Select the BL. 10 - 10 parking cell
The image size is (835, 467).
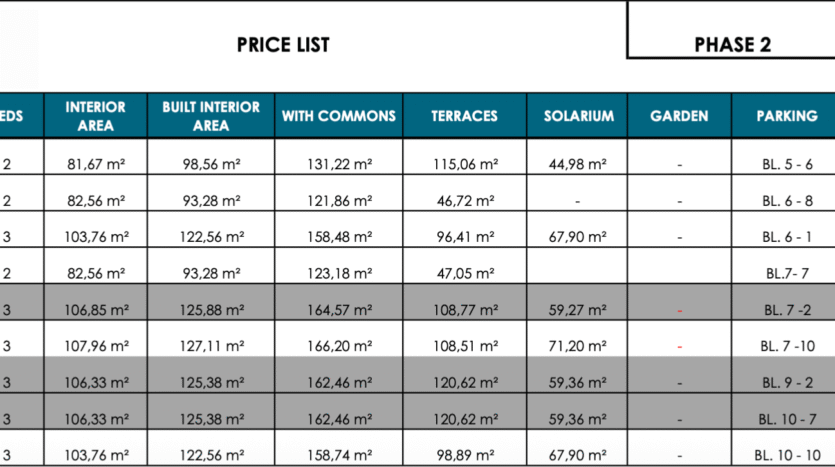click(784, 448)
